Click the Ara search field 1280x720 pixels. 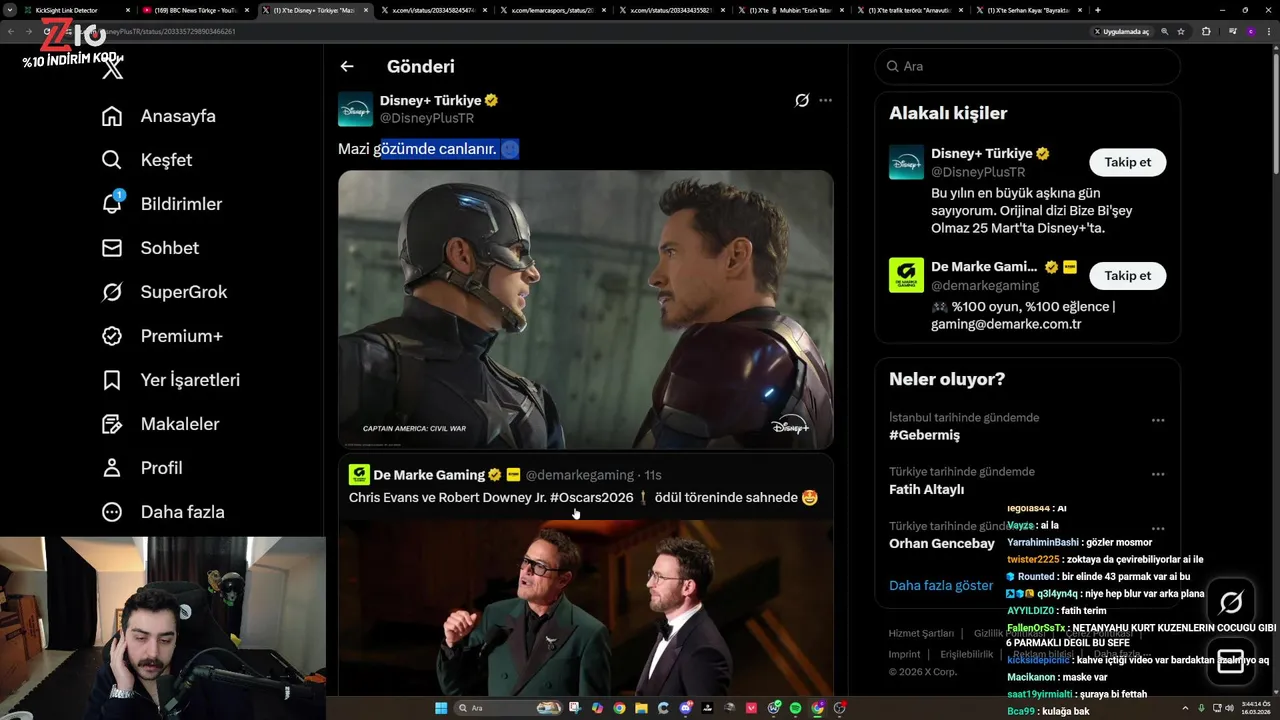[x=1027, y=66]
